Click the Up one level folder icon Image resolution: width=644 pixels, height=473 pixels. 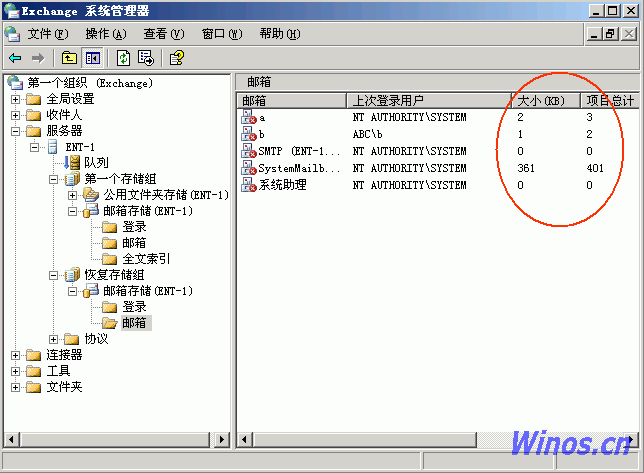(69, 58)
